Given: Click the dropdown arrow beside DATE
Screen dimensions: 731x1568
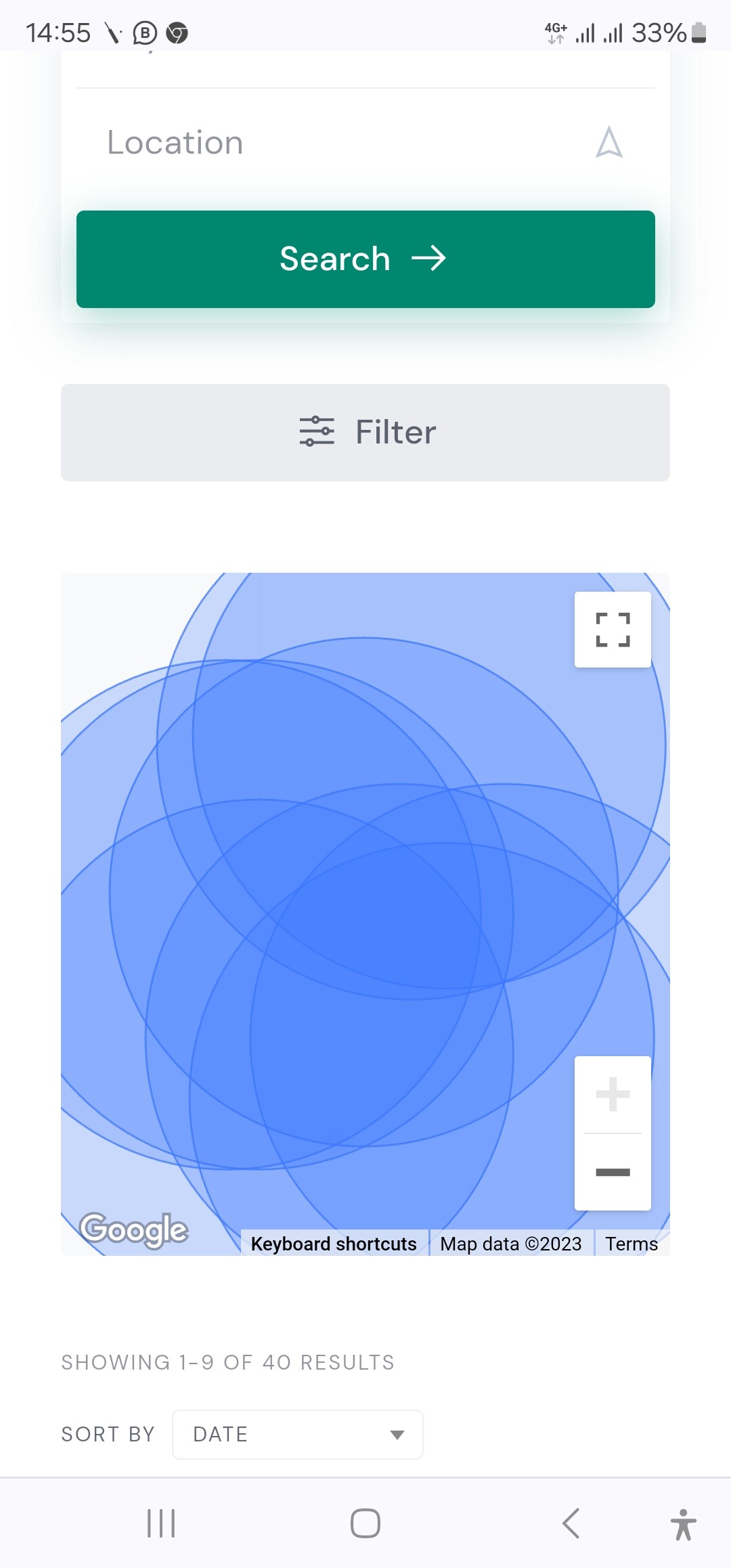Looking at the screenshot, I should tap(397, 1435).
